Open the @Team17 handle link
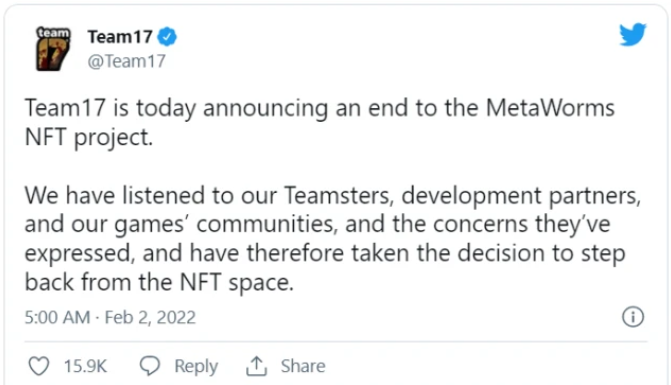This screenshot has width=671, height=385. click(127, 61)
